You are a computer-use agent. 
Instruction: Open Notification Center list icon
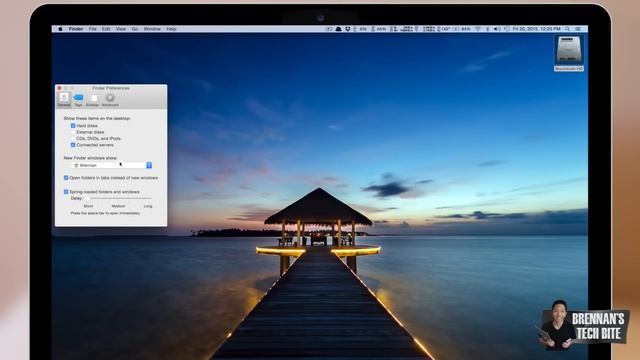pyautogui.click(x=578, y=29)
